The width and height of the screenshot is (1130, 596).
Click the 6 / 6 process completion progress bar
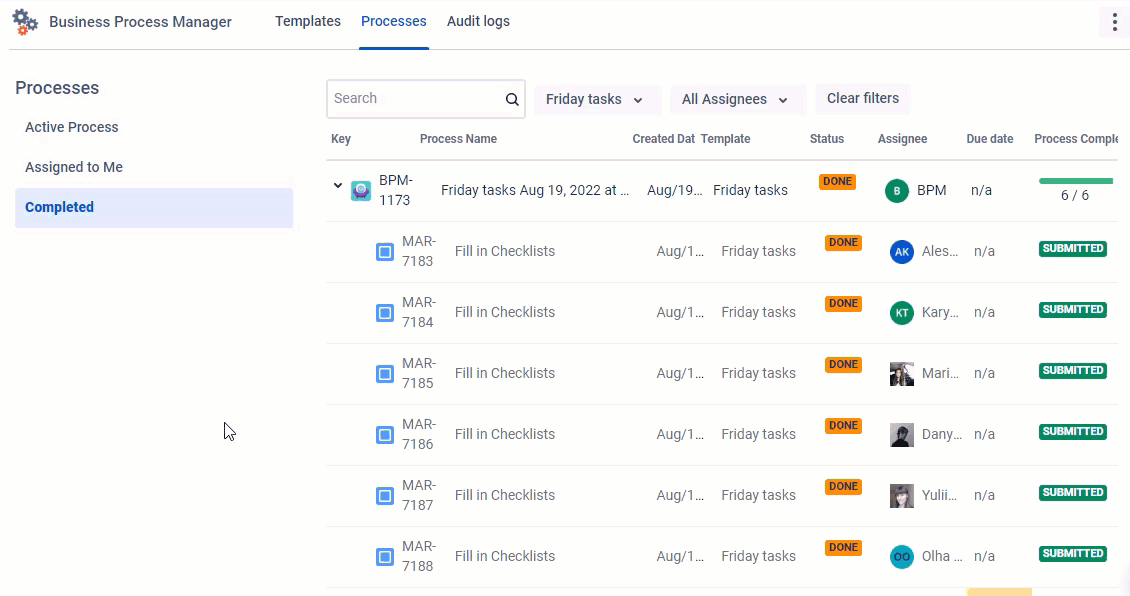(x=1075, y=181)
